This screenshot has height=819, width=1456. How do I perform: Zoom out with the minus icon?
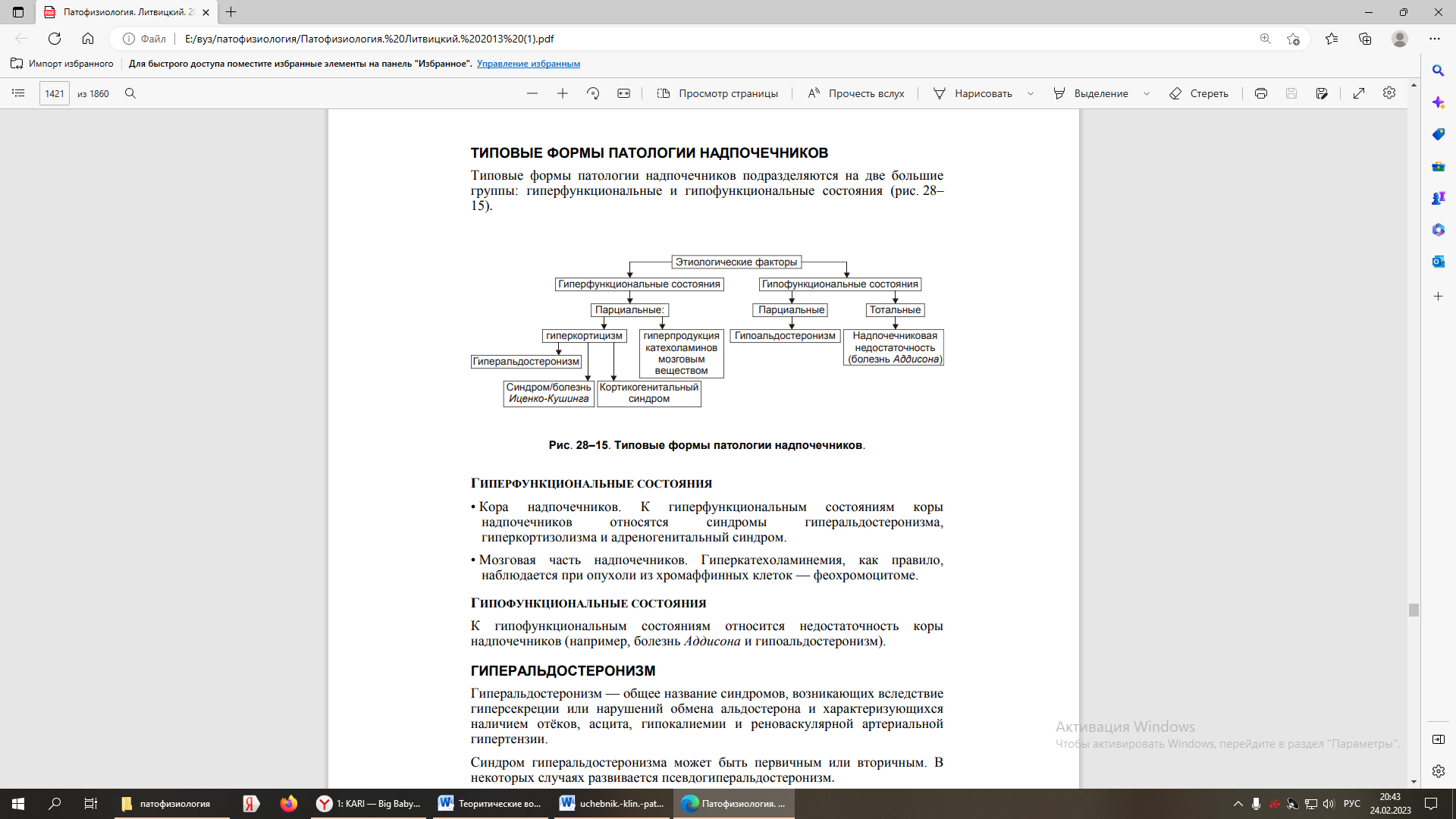[x=532, y=93]
